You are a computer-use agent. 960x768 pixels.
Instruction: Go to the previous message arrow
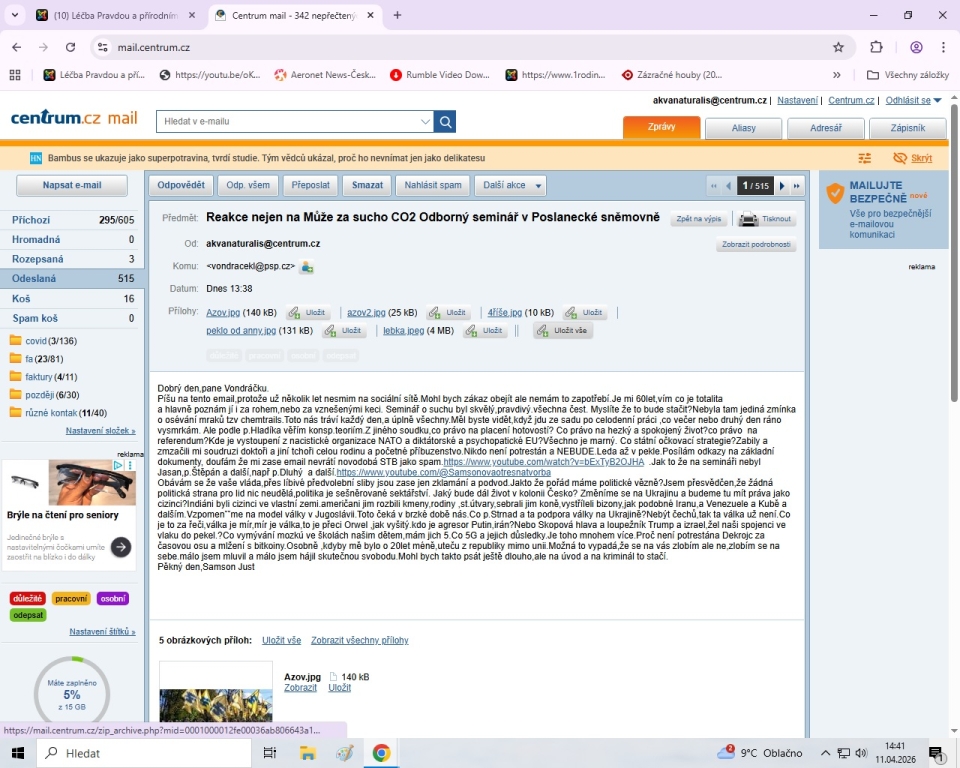click(728, 186)
